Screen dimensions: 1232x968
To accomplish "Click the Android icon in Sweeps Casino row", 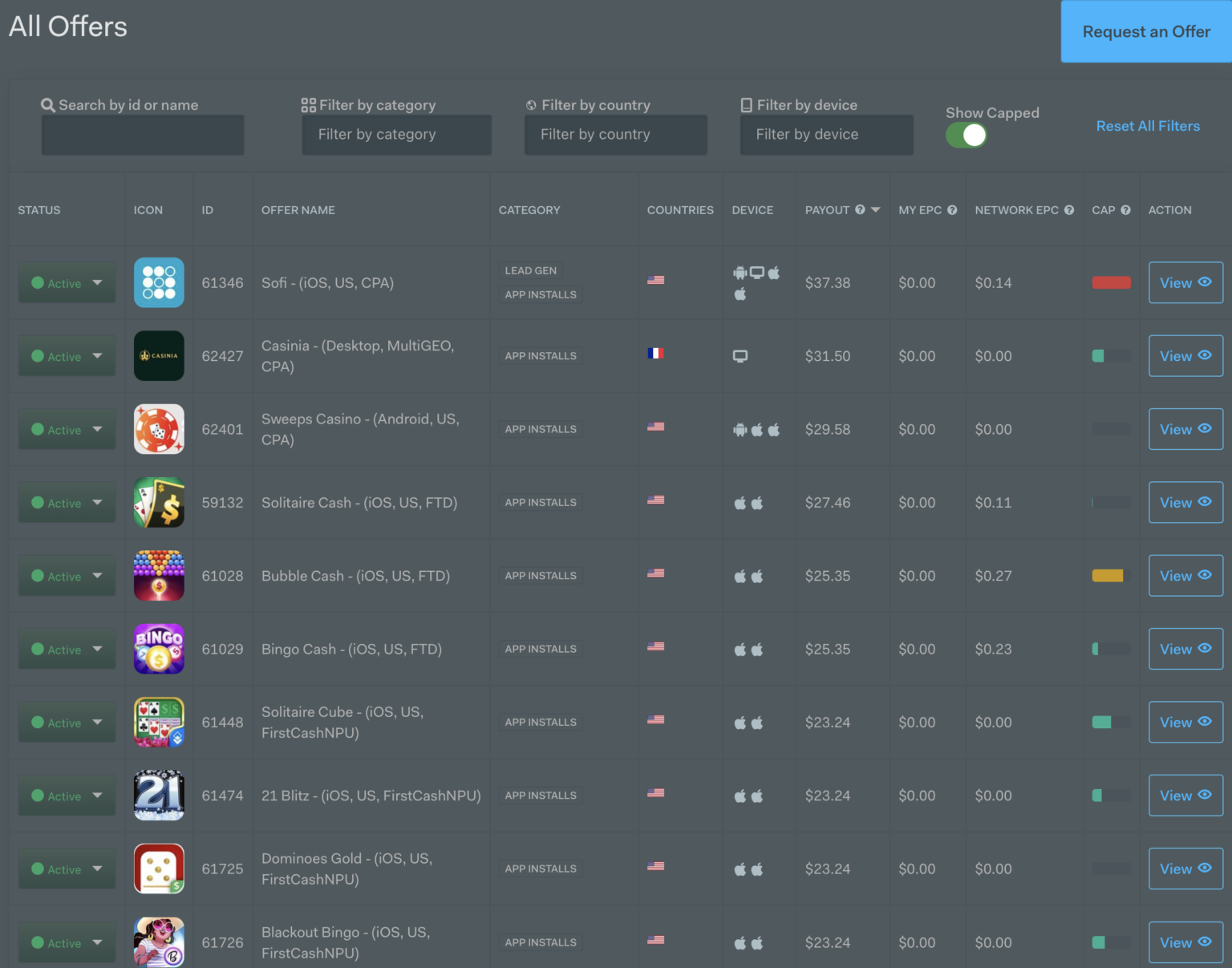I will (x=740, y=429).
